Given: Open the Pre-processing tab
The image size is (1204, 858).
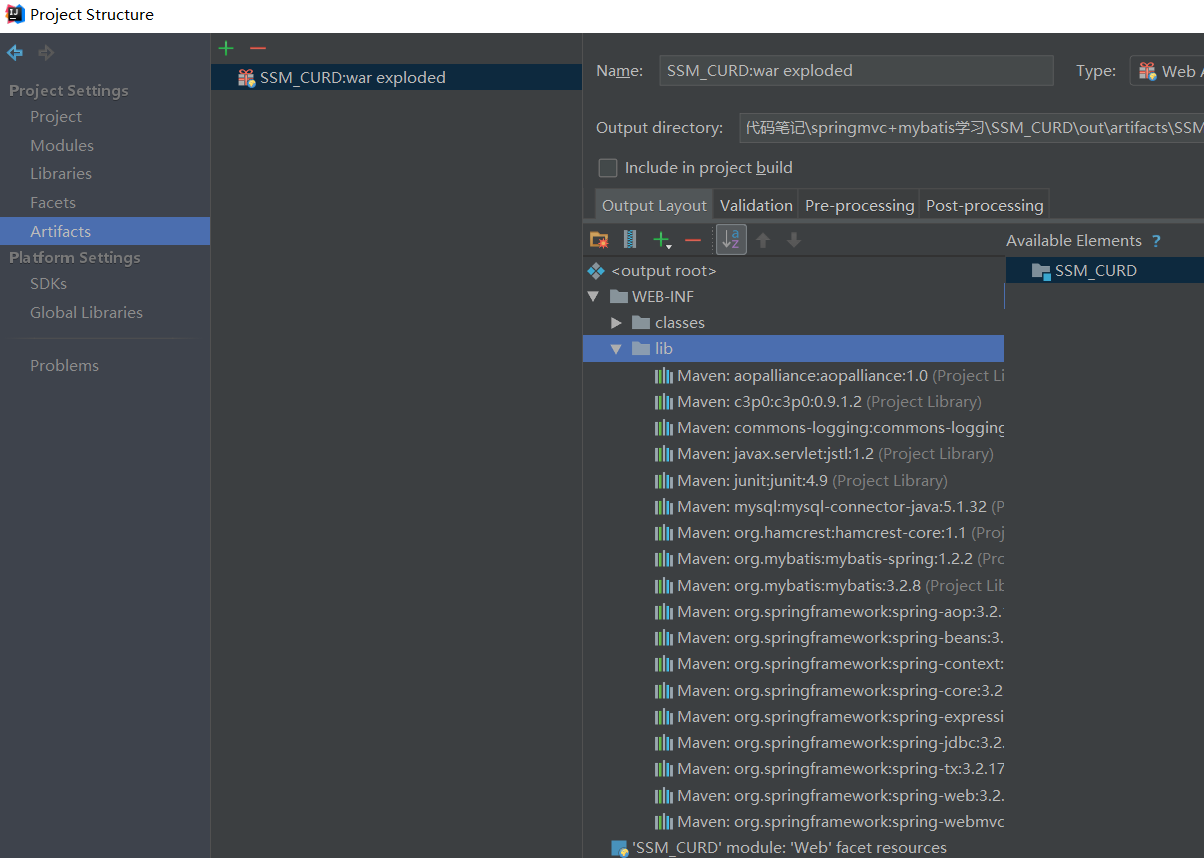Looking at the screenshot, I should [859, 205].
